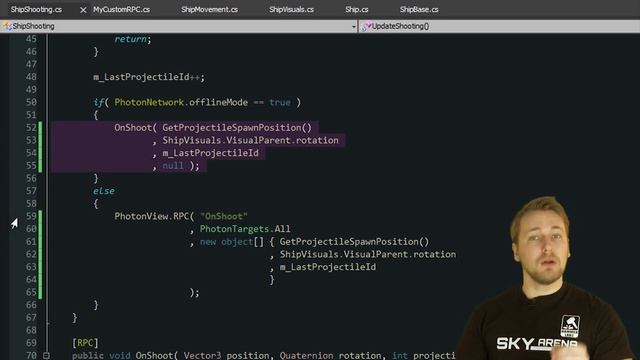Click the null argument on line 55
This screenshot has width=640, height=360.
173,165
